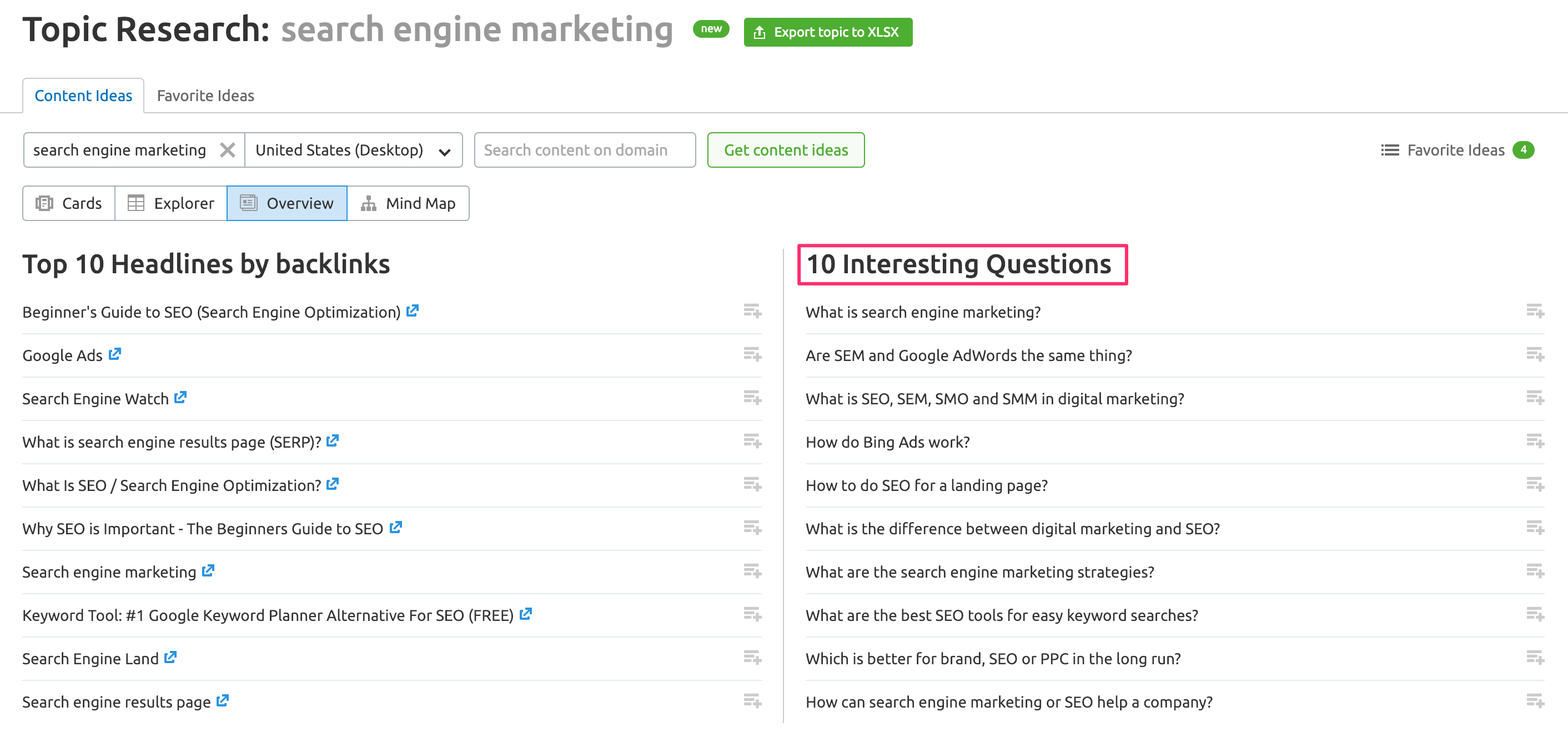The width and height of the screenshot is (1568, 742).
Task: Add 'How do Bing Ads work?' to favorites
Action: [x=1535, y=442]
